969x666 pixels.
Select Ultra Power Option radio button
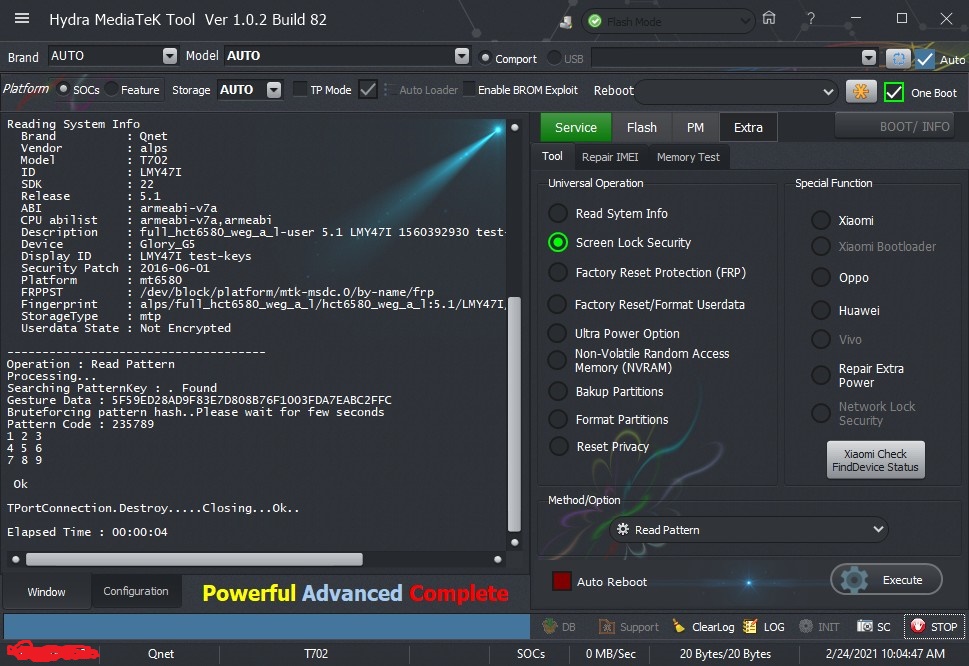557,333
